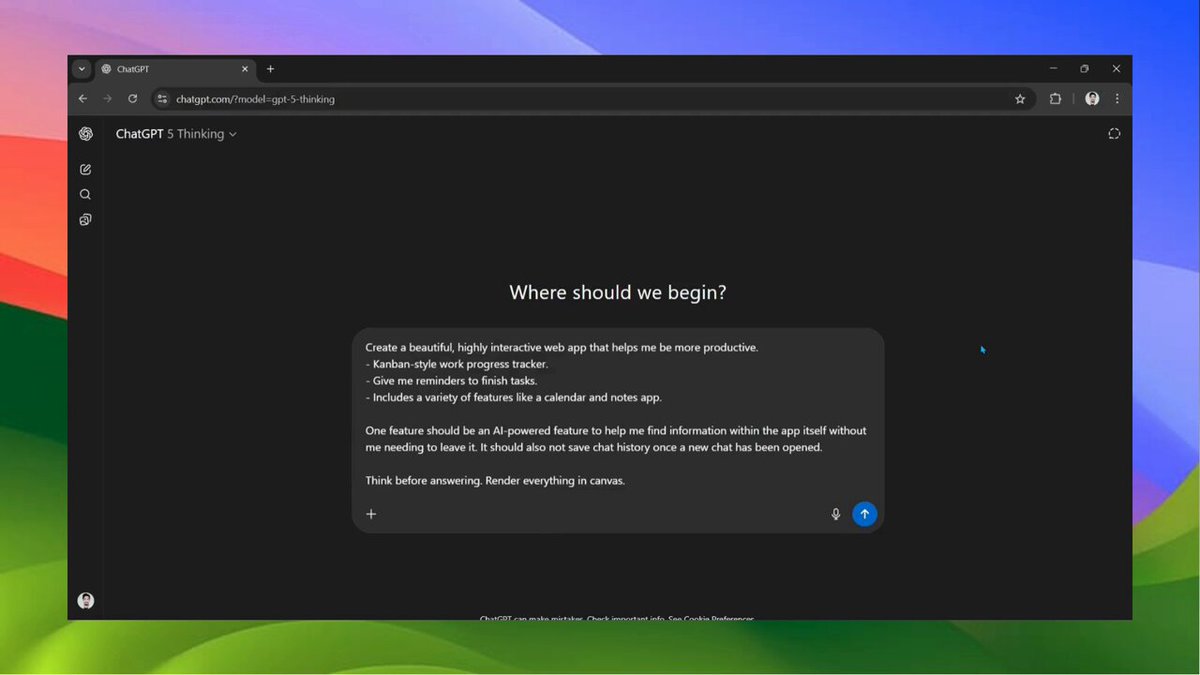Open search chats magnifier icon
The width and height of the screenshot is (1200, 675).
coord(86,195)
